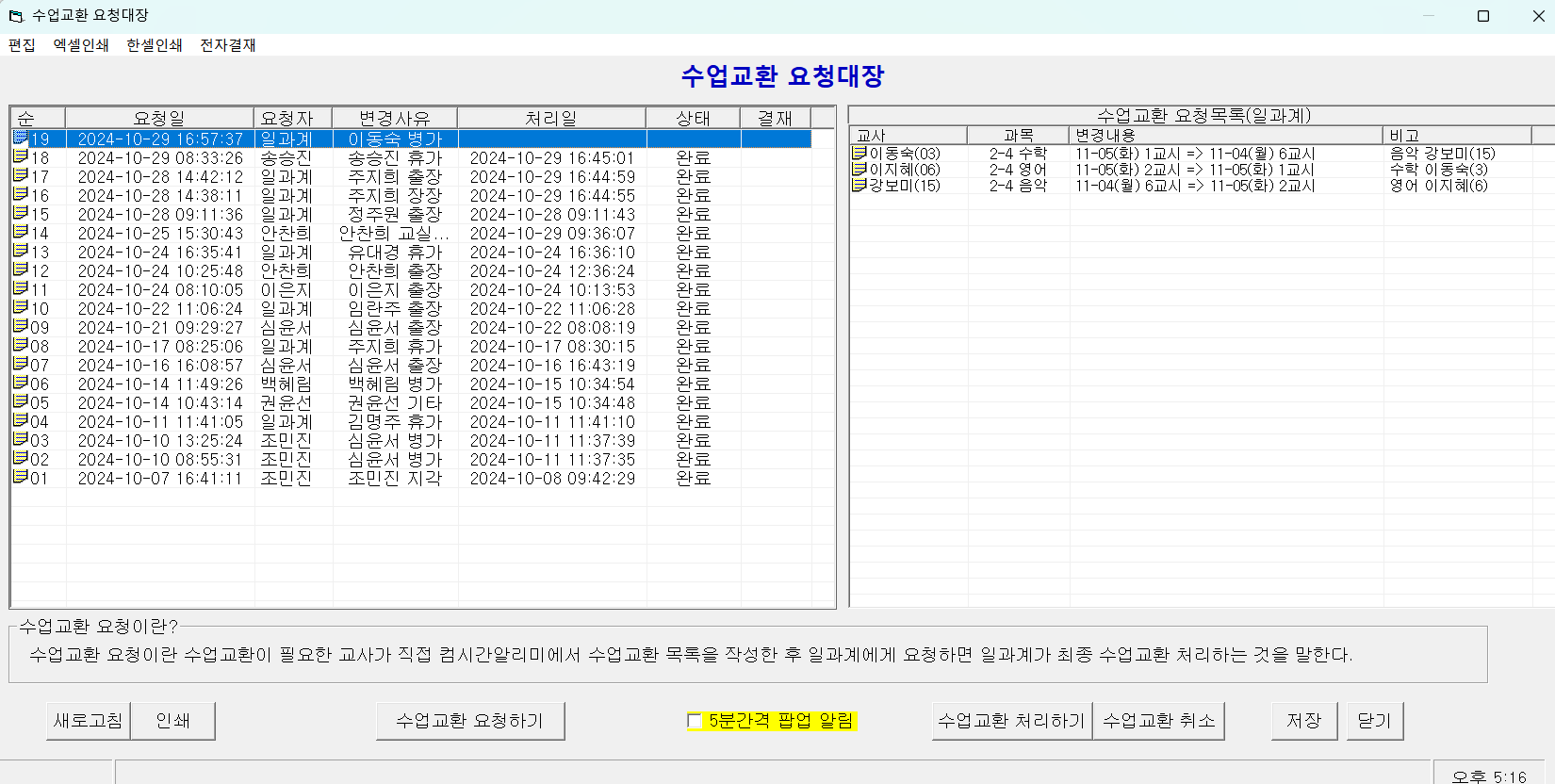1555x784 pixels.
Task: Click subject cell 2-4 영어
Action: [x=1018, y=170]
